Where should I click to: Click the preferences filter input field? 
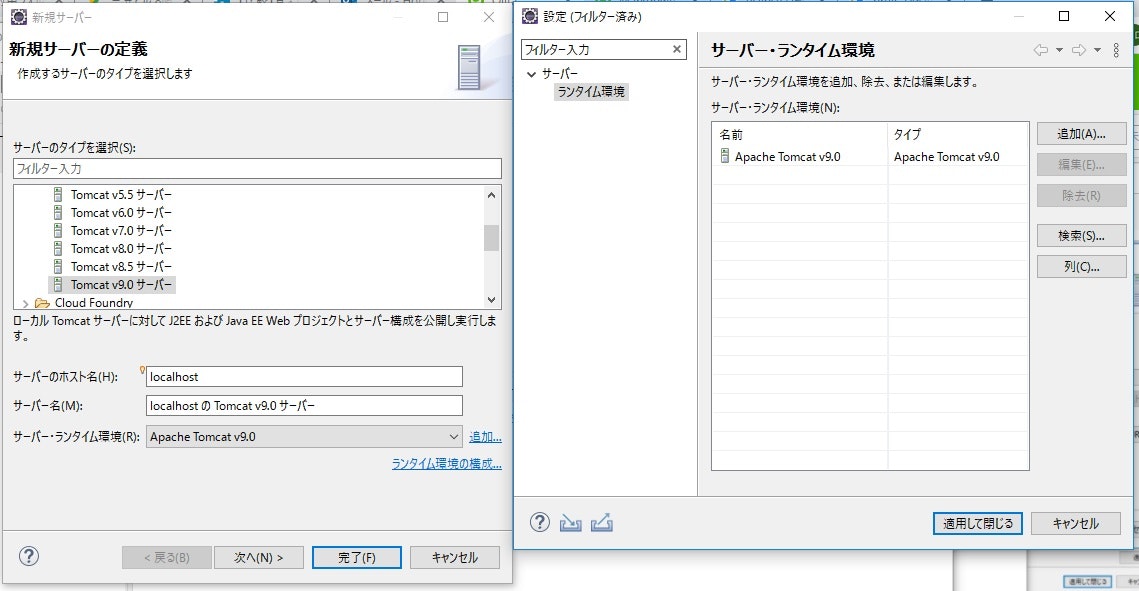596,49
